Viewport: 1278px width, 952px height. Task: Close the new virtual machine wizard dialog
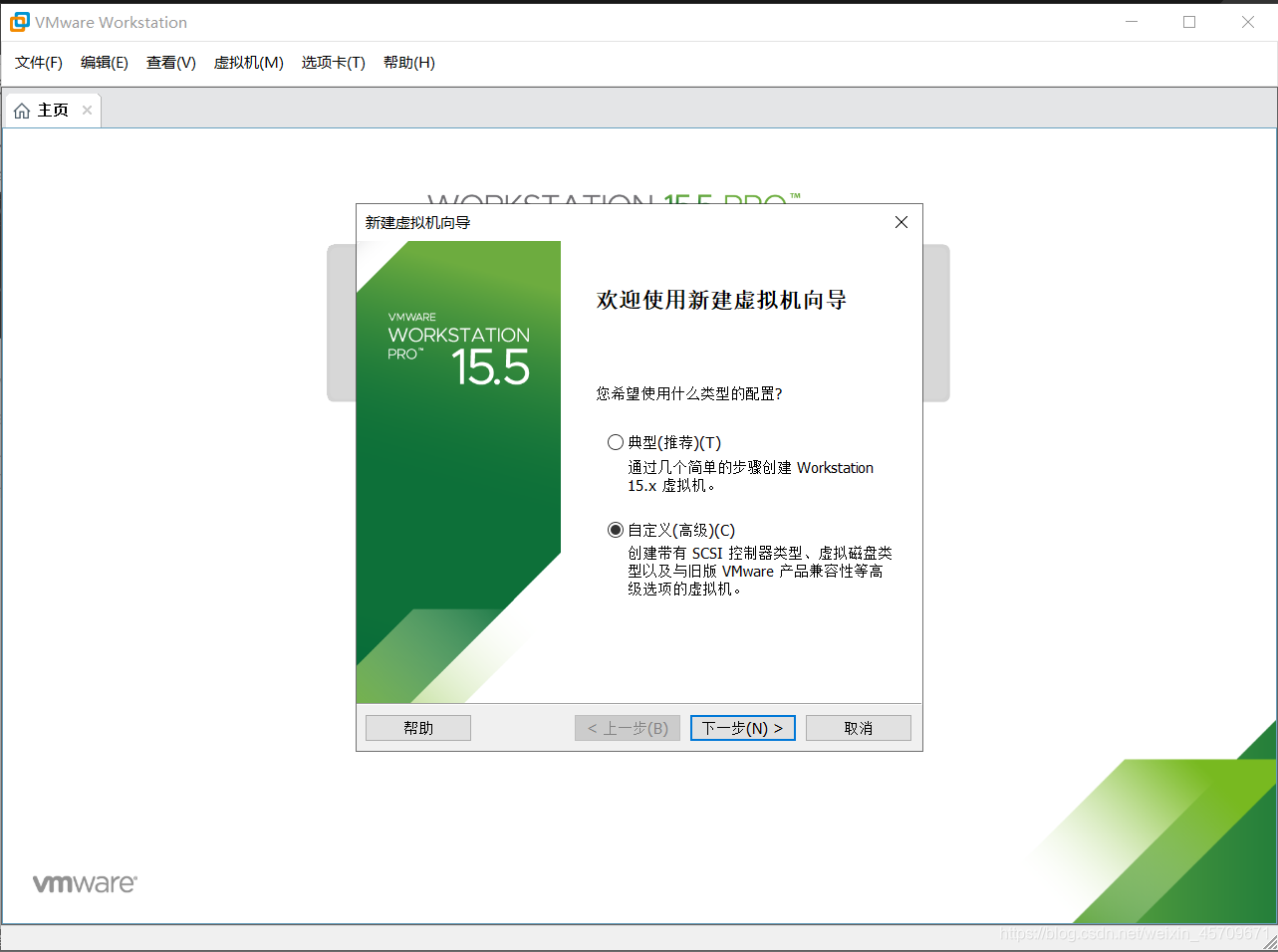pos(900,222)
